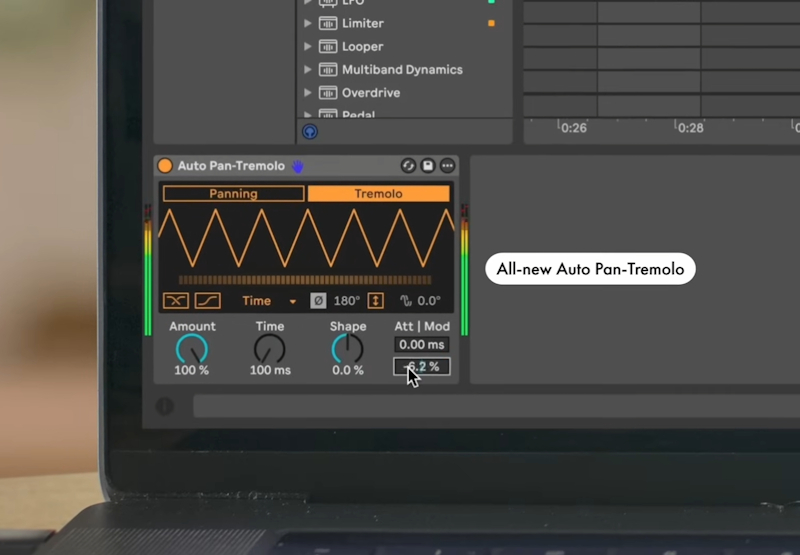Click the 0.0 % Shape value
The image size is (800, 555).
tap(348, 370)
